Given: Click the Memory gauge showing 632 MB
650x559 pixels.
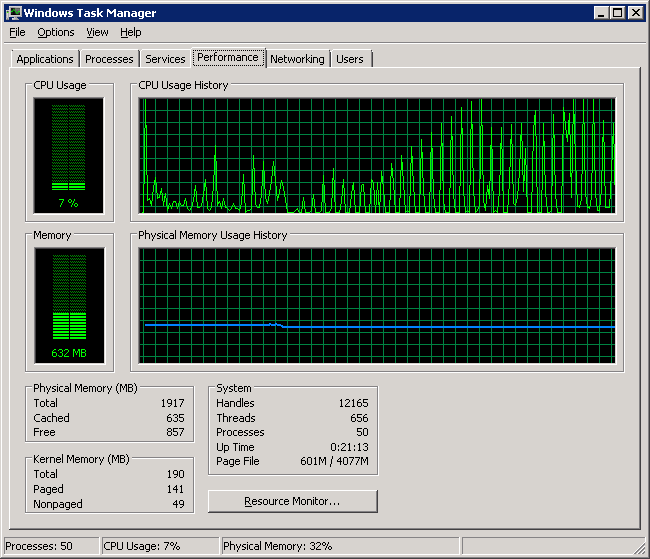Looking at the screenshot, I should (x=68, y=305).
